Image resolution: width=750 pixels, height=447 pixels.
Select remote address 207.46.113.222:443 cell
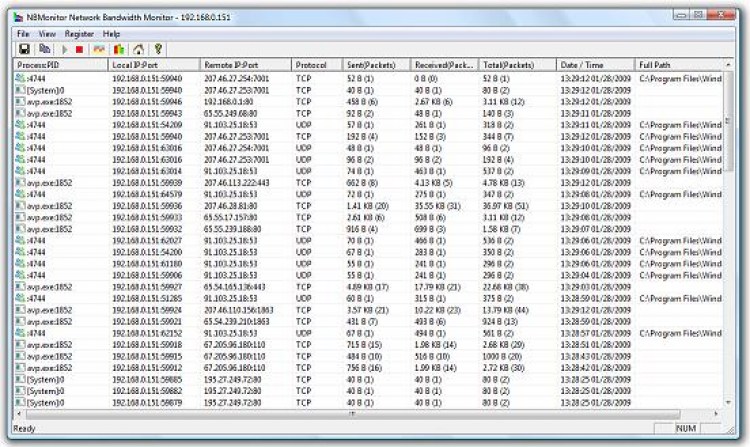coord(237,183)
